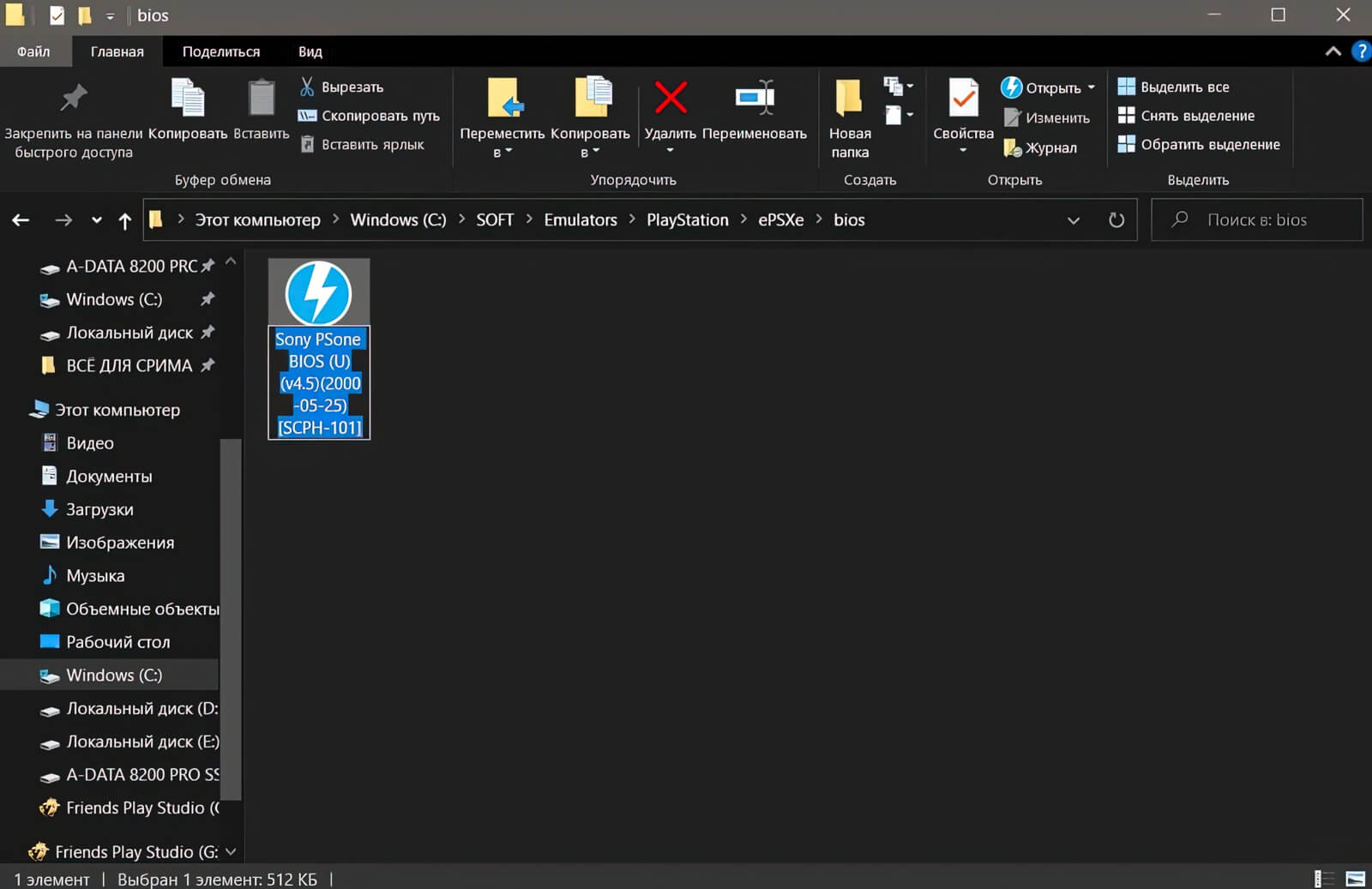Open the easy access dropdown icon

[x=898, y=115]
